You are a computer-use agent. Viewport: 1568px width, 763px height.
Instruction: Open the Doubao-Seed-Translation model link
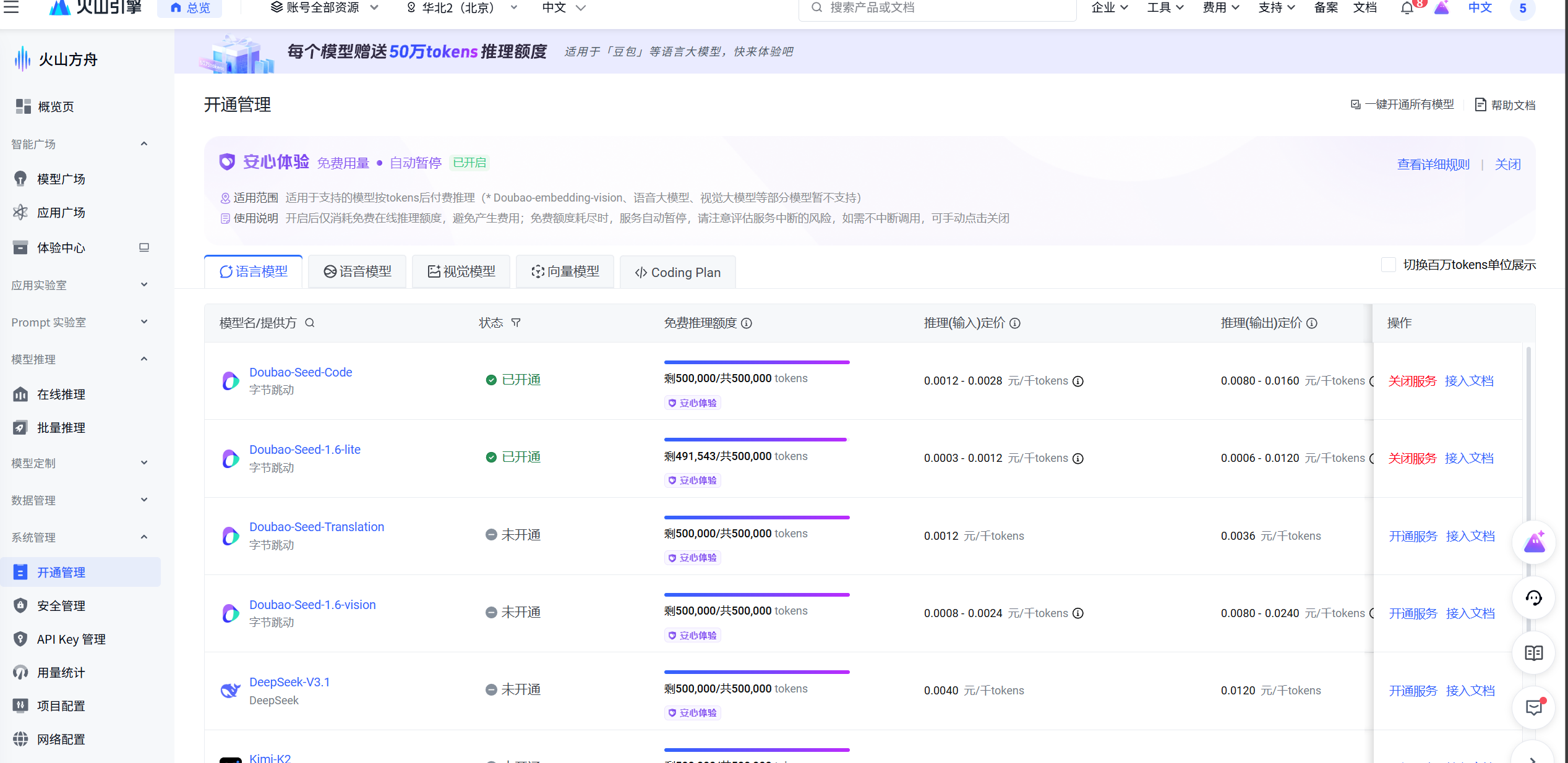tap(317, 527)
